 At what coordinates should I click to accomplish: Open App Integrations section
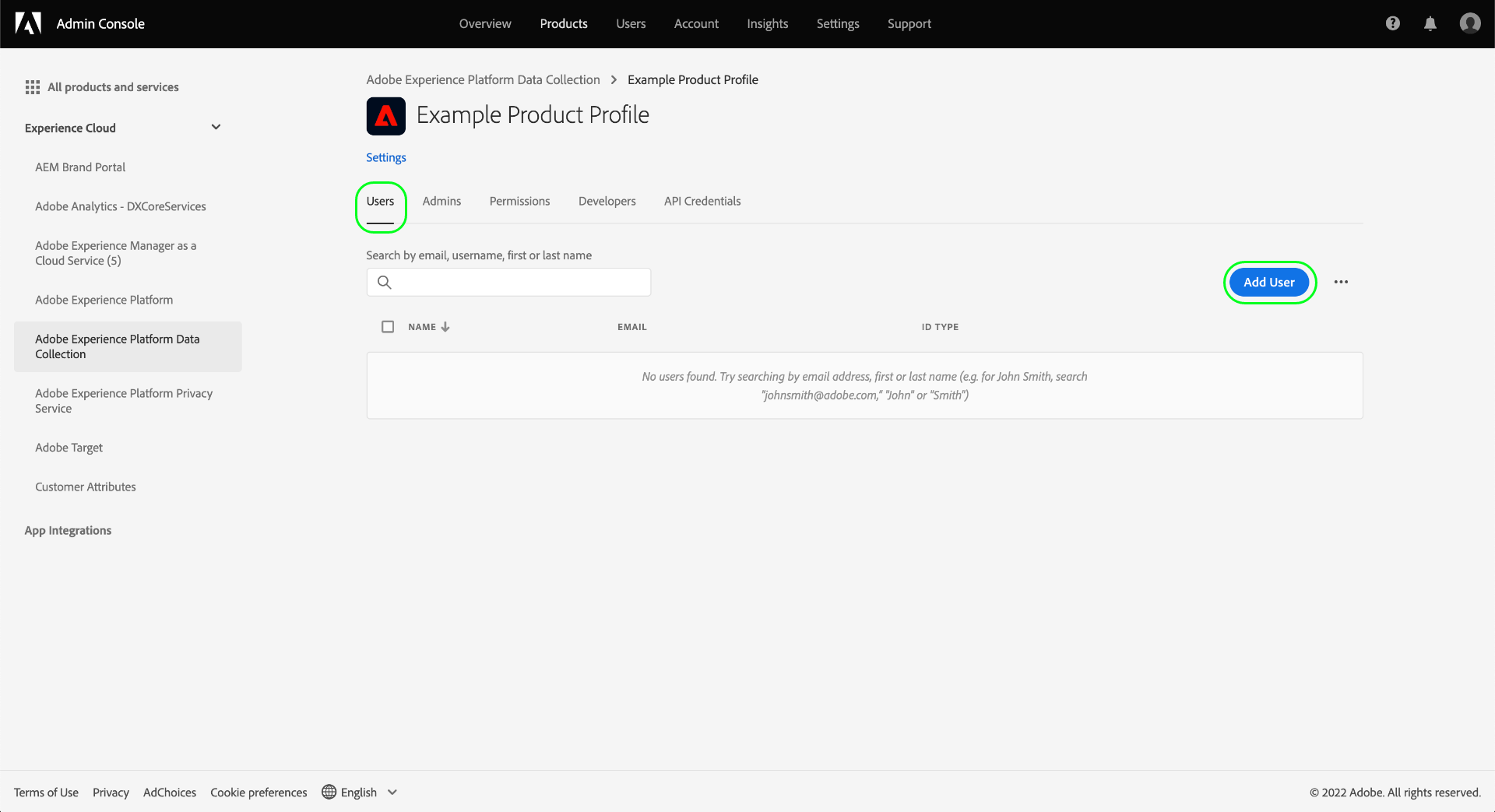coord(68,530)
